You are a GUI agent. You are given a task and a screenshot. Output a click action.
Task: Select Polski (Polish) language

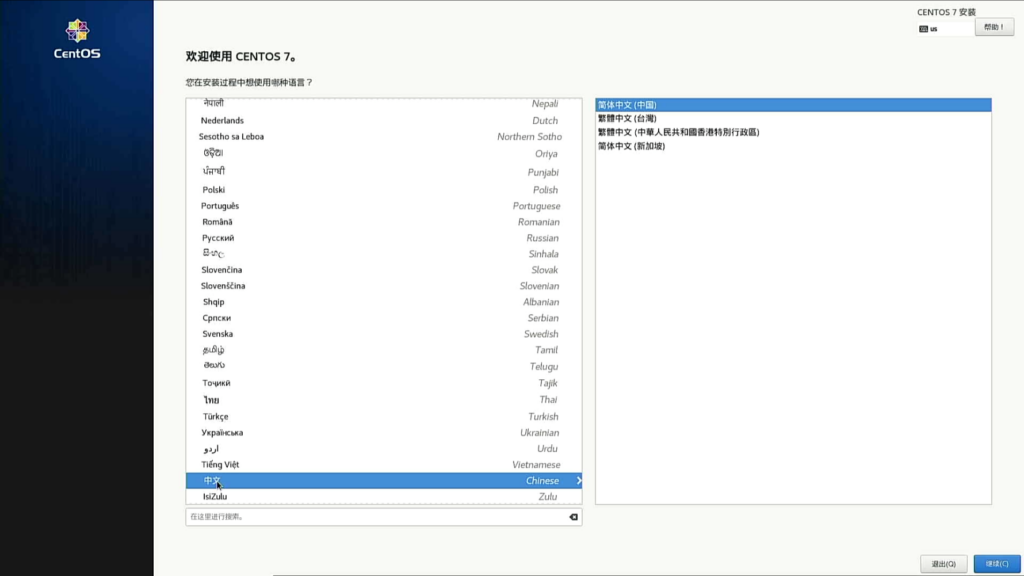[x=383, y=189]
